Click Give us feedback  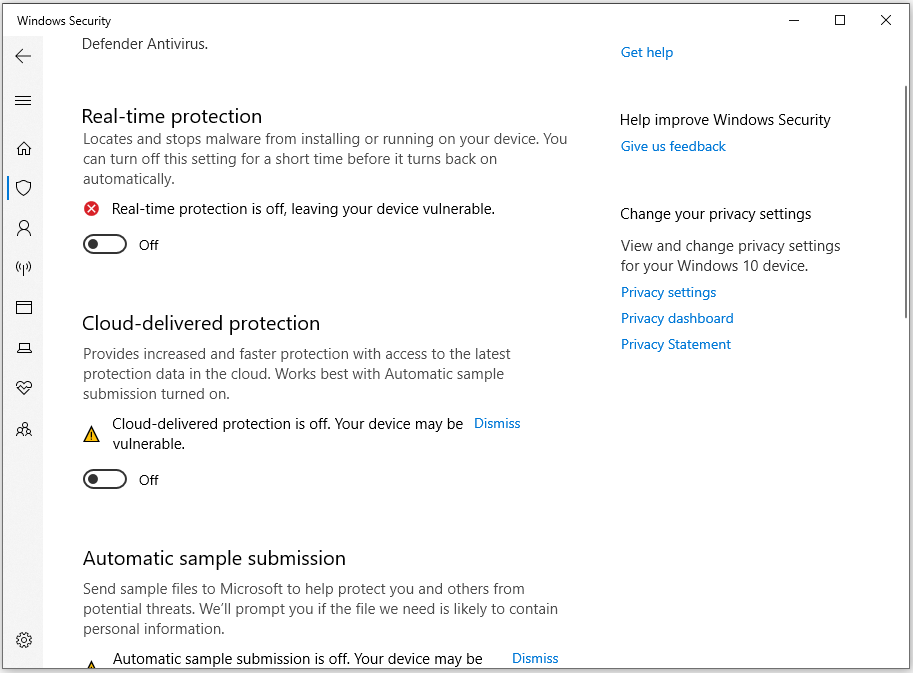click(x=673, y=146)
